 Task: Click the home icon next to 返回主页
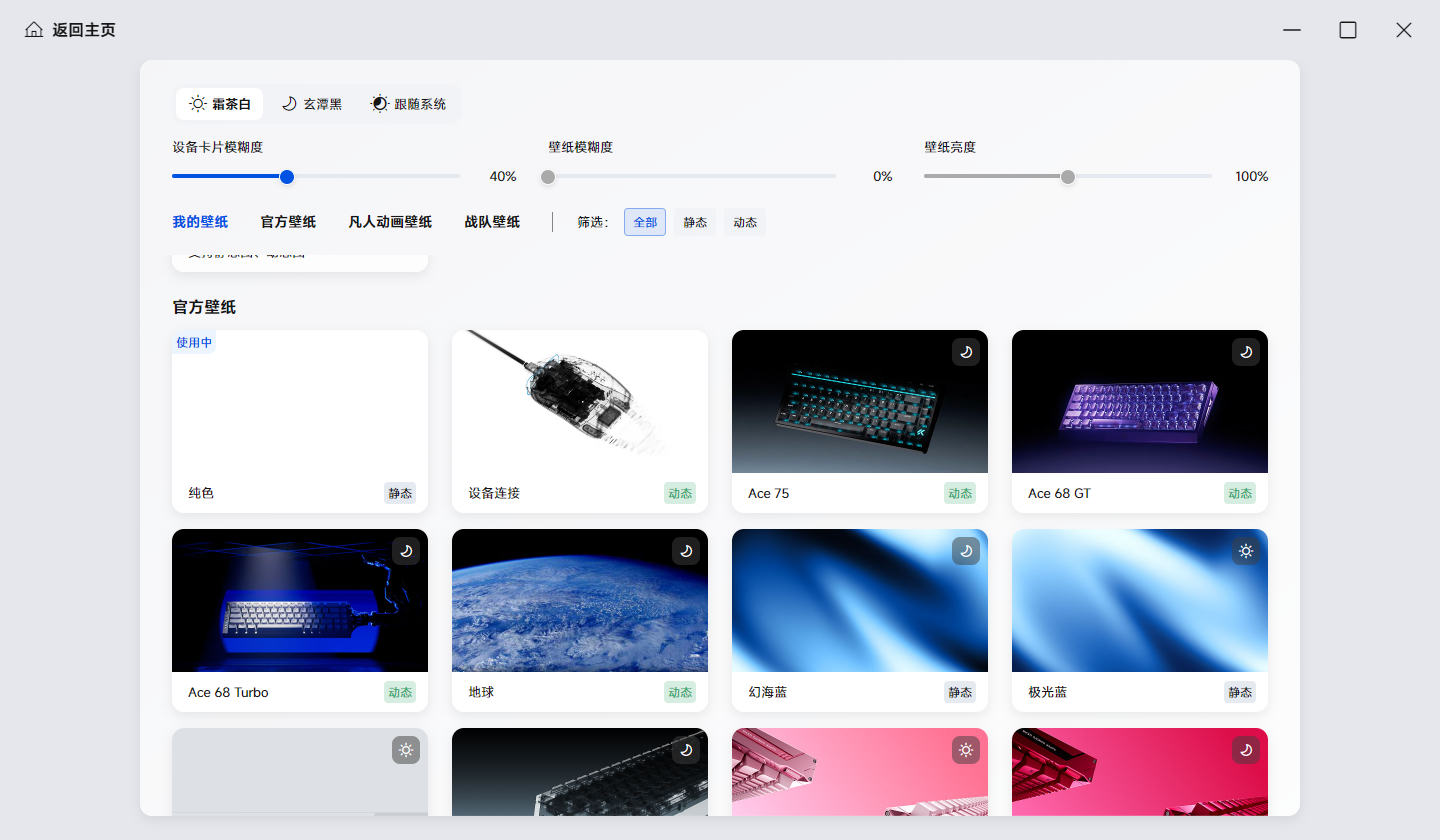click(x=34, y=30)
